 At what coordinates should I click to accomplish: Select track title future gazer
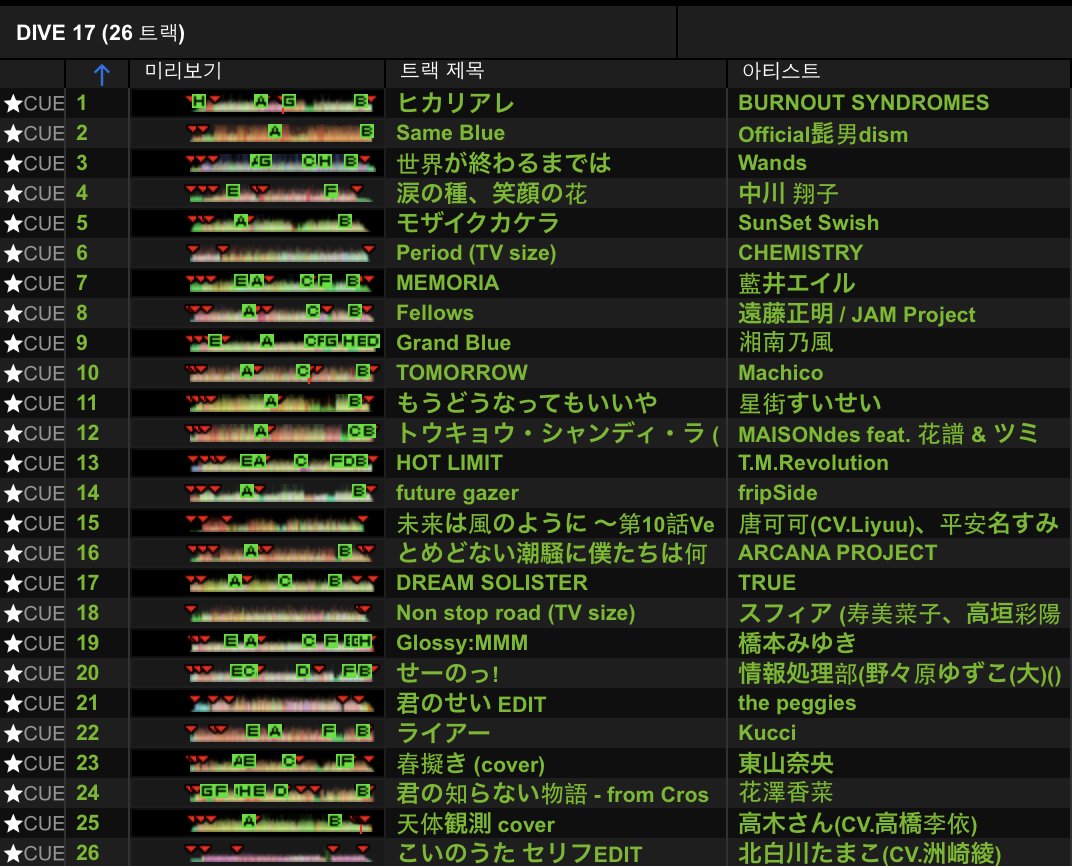457,493
